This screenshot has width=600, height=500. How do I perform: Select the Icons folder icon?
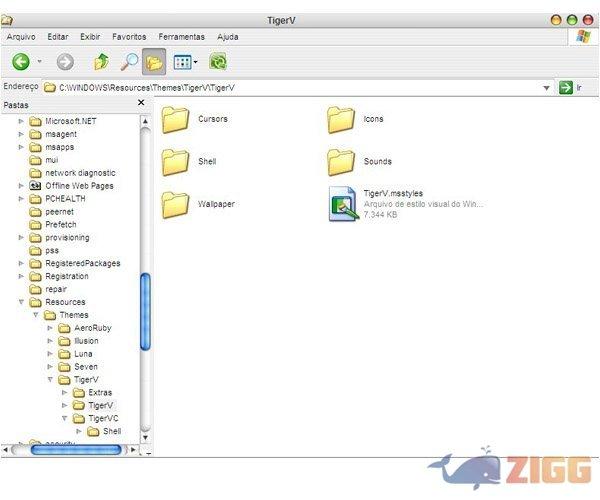(341, 120)
